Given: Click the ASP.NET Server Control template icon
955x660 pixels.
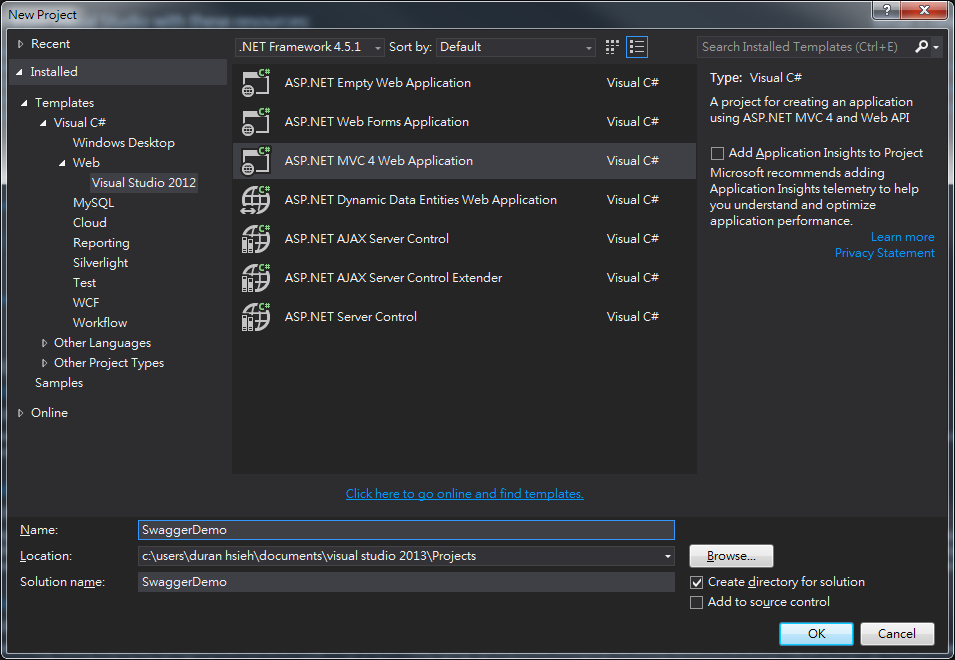Looking at the screenshot, I should 256,317.
